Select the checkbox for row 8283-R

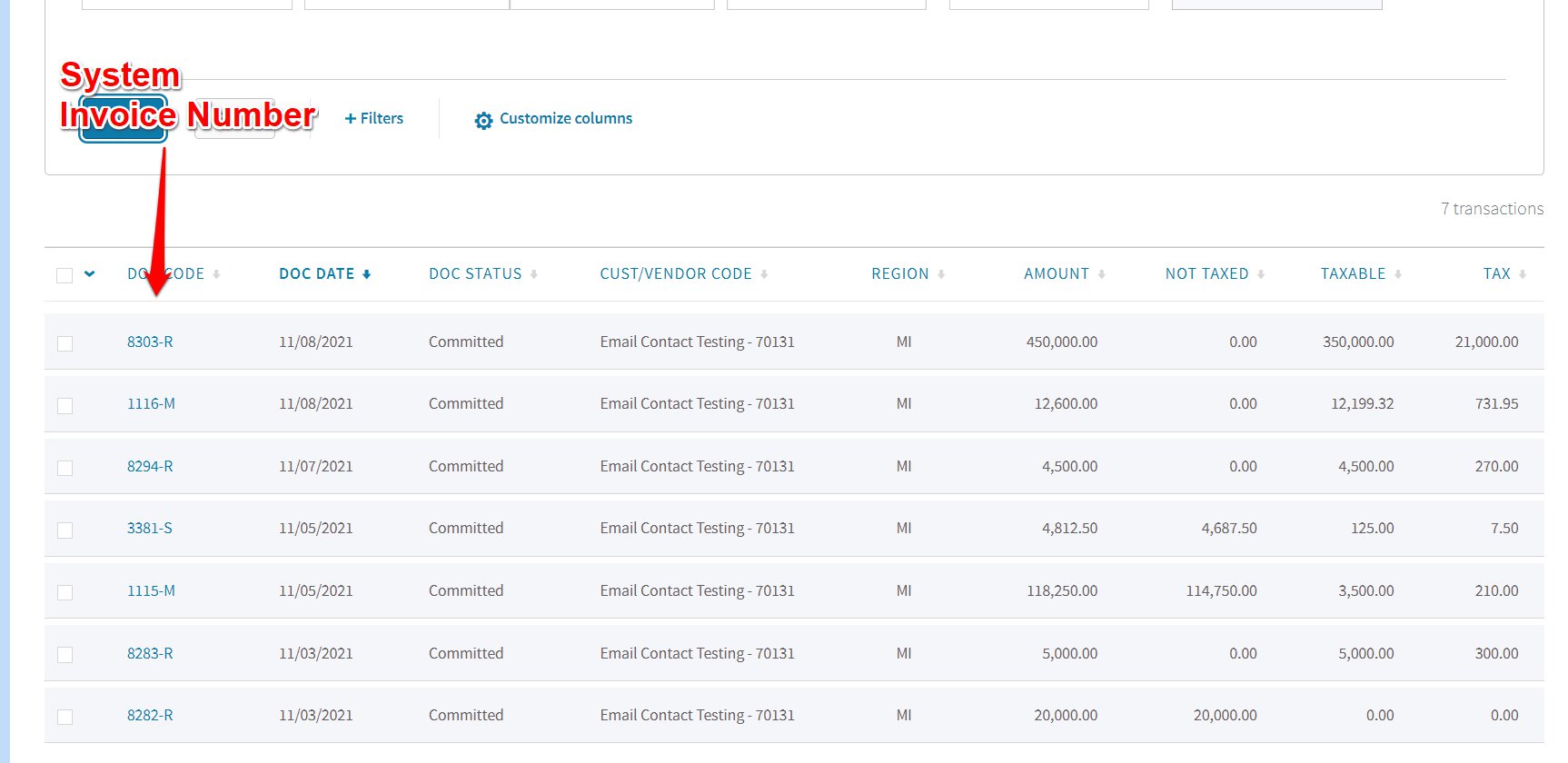point(65,654)
